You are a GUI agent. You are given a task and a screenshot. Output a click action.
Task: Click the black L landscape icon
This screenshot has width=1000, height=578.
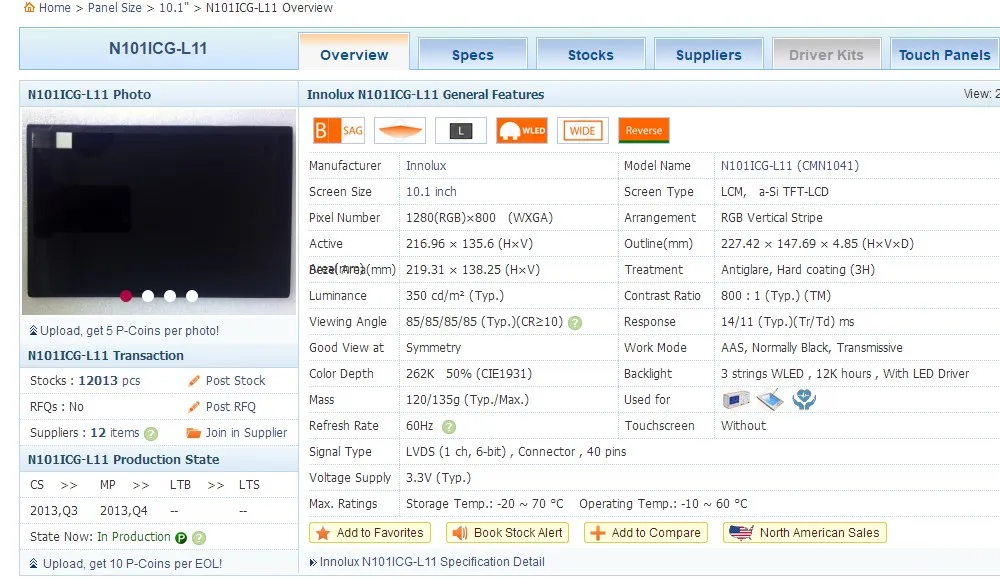tap(461, 131)
